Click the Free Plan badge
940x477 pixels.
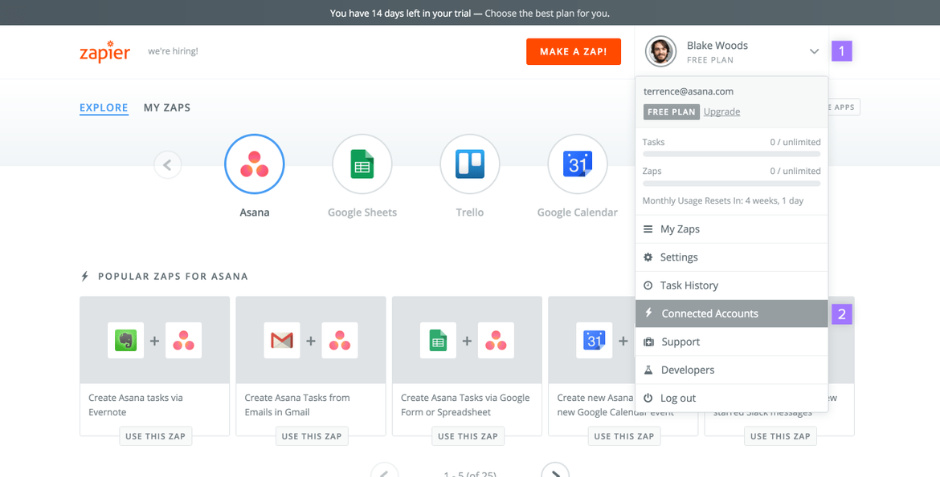click(x=671, y=111)
